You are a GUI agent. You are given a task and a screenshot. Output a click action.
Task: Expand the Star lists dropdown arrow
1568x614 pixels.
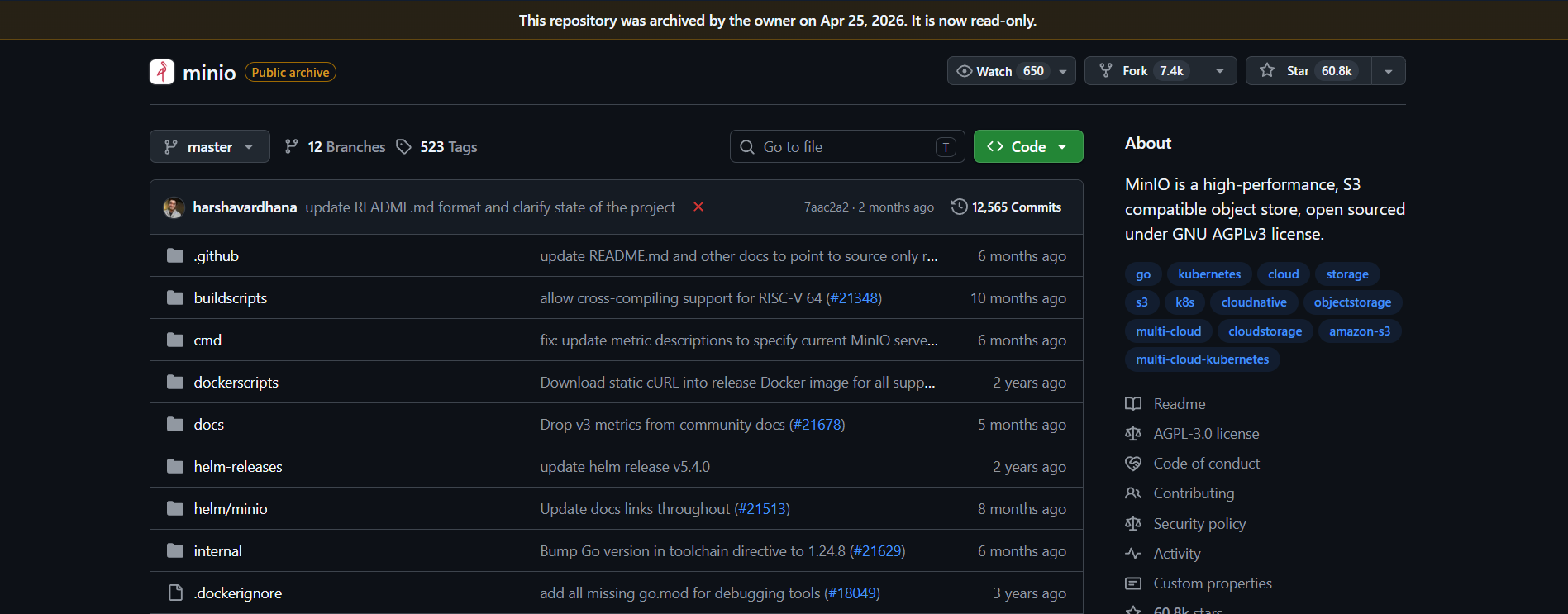1389,71
